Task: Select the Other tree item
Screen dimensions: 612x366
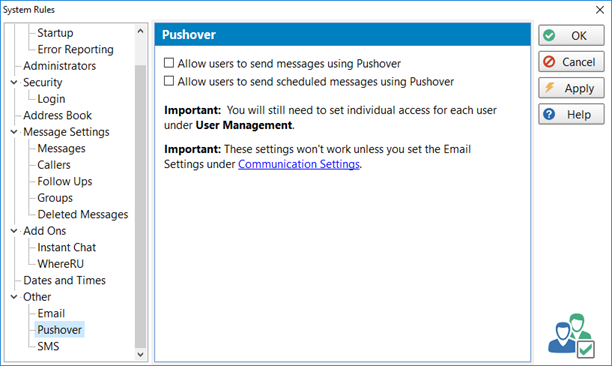Action: (37, 297)
